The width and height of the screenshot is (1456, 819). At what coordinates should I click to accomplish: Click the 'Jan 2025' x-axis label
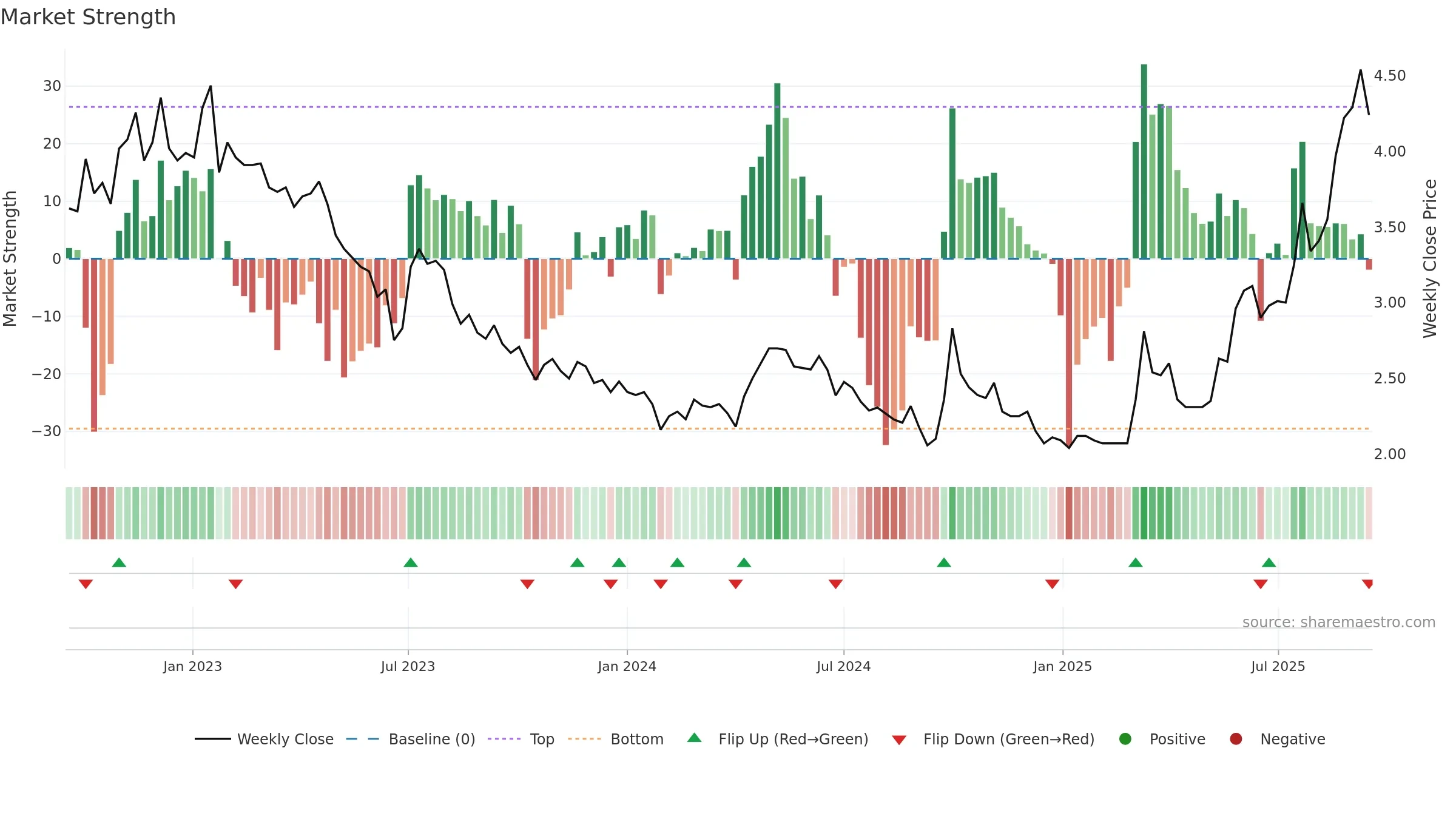click(x=1062, y=666)
